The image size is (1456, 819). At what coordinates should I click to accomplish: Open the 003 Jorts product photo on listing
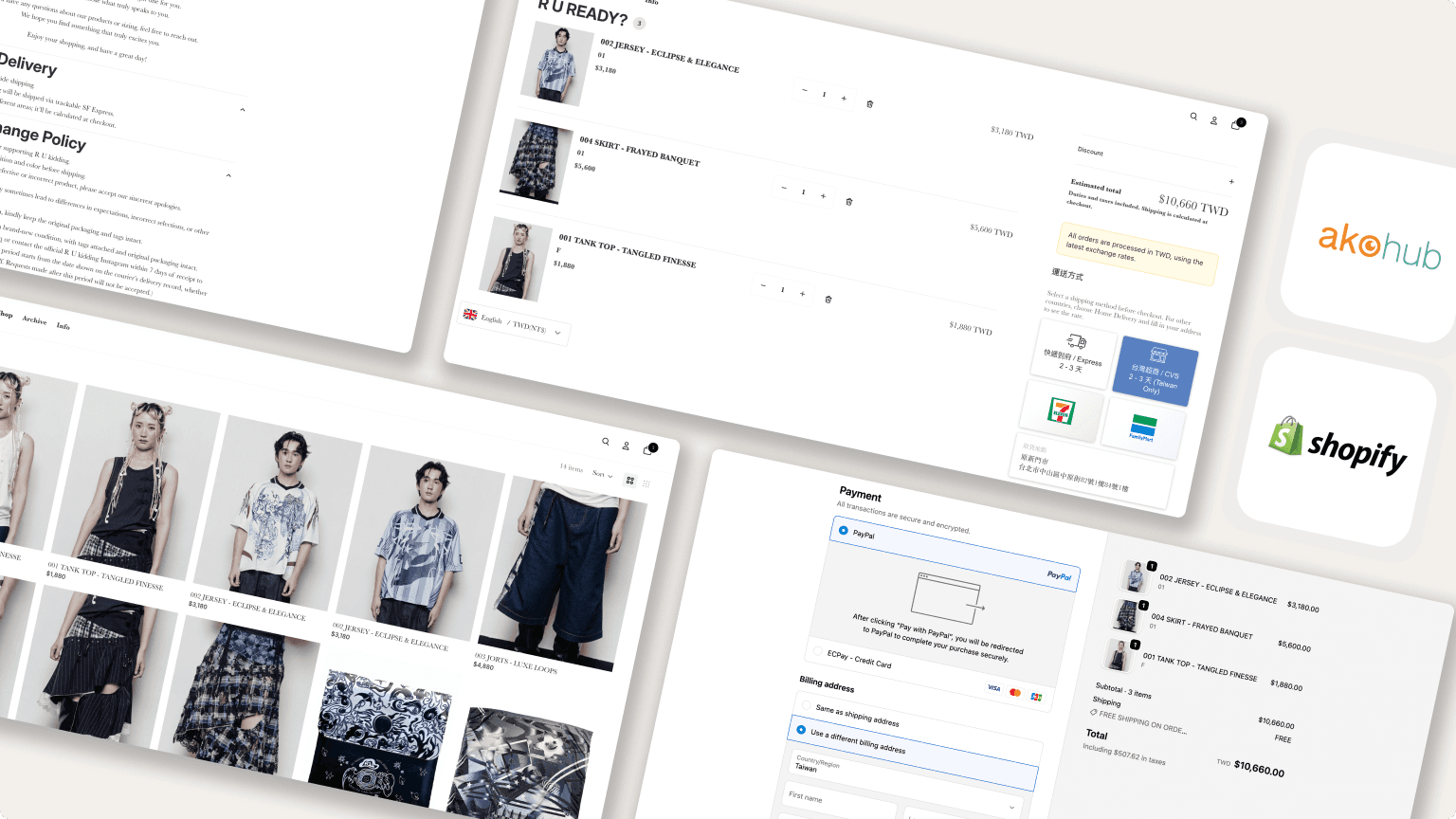563,574
